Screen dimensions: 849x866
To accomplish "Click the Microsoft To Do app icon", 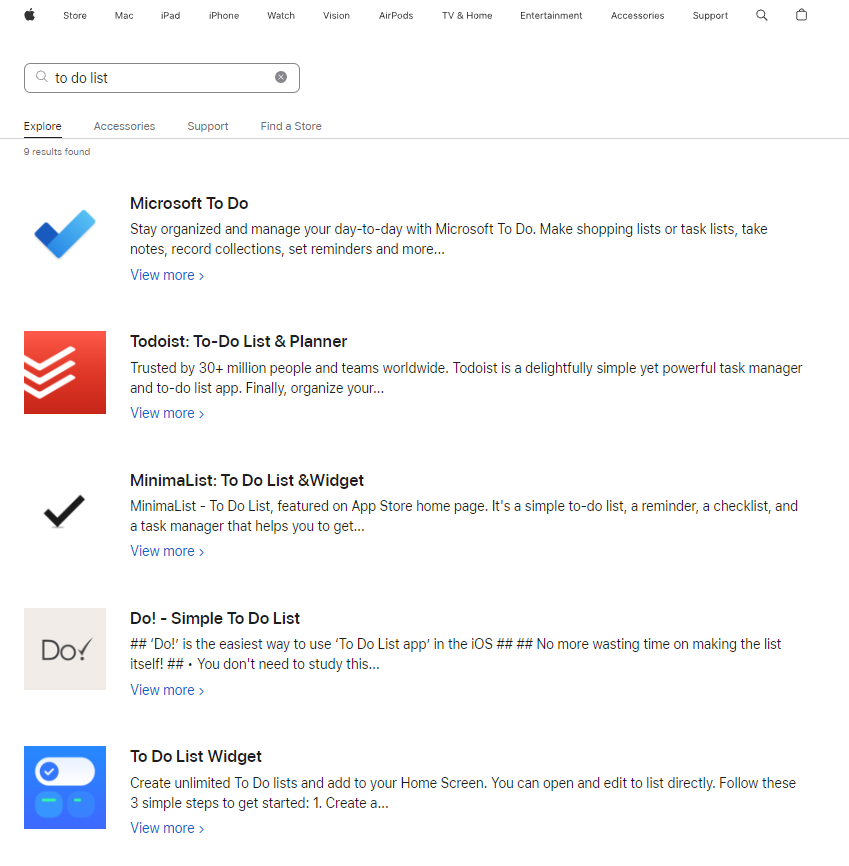I will tap(65, 234).
